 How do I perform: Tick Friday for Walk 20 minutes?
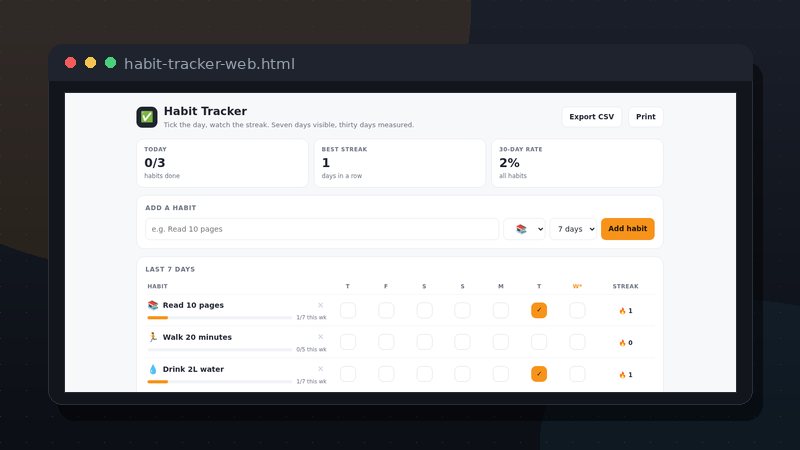pos(386,342)
